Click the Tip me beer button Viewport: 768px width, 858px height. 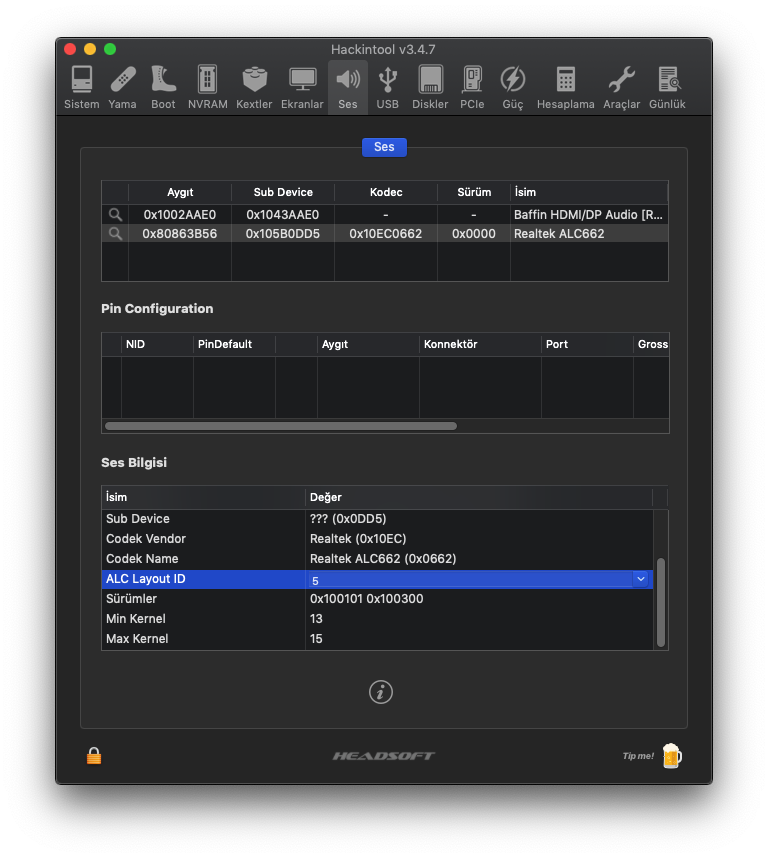(x=671, y=756)
